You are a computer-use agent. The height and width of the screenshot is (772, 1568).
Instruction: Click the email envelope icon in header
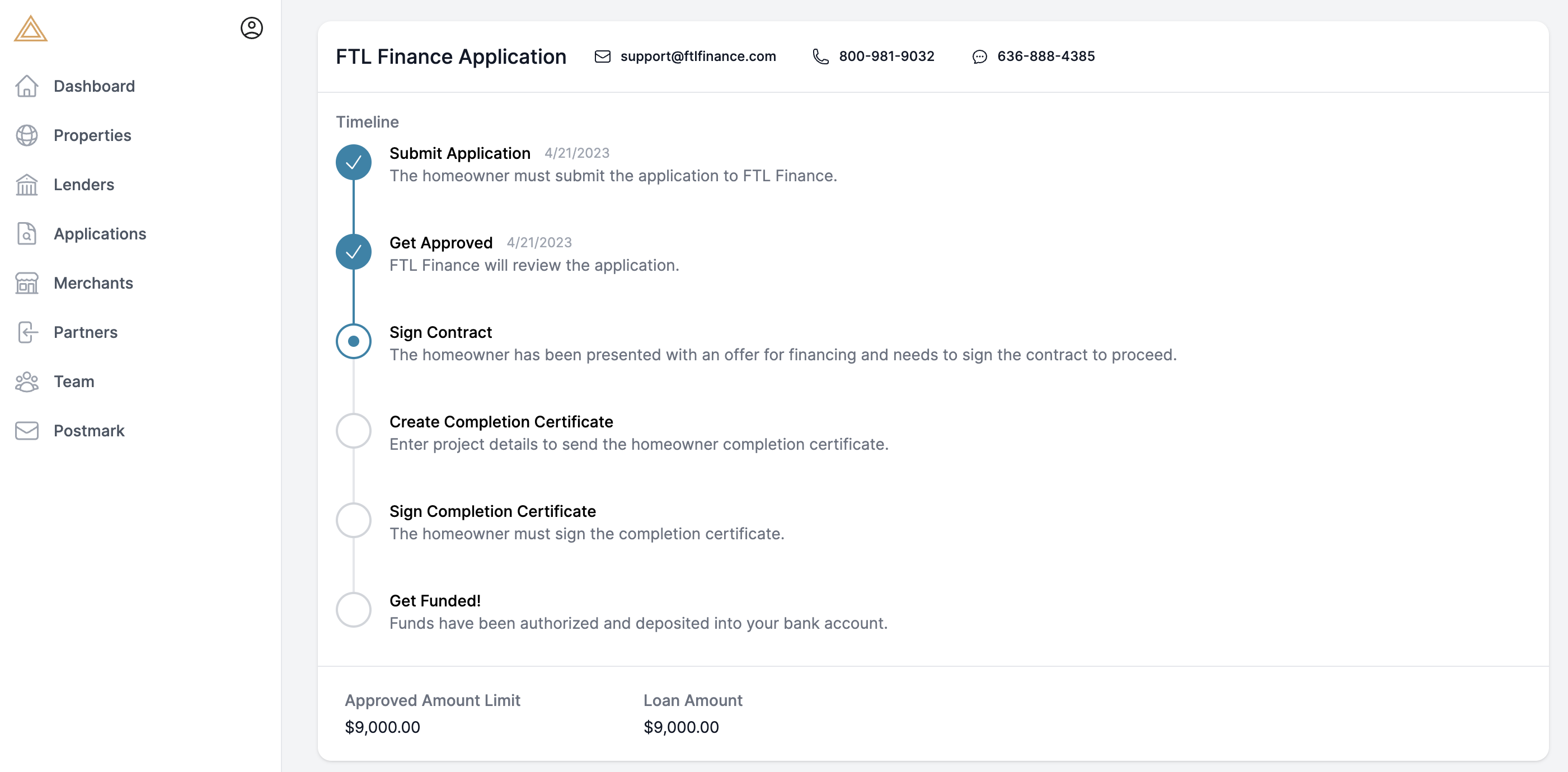(603, 57)
